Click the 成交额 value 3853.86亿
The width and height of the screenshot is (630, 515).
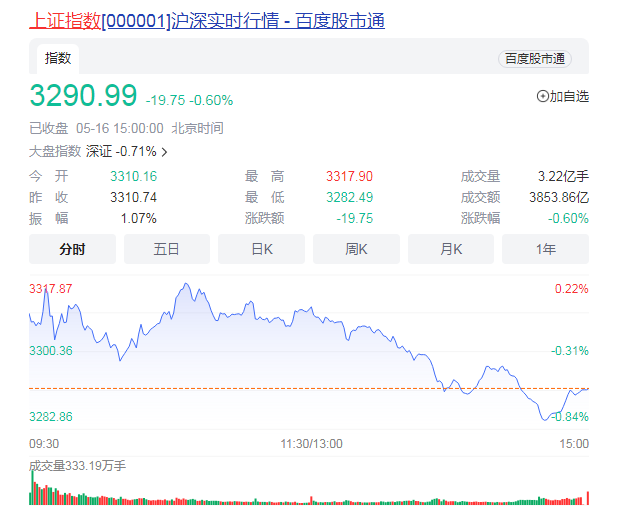(x=559, y=197)
